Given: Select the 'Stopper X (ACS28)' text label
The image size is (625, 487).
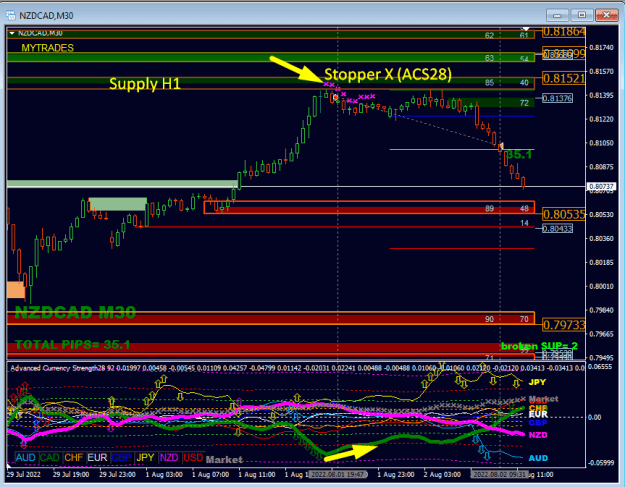Looking at the screenshot, I should [x=388, y=75].
